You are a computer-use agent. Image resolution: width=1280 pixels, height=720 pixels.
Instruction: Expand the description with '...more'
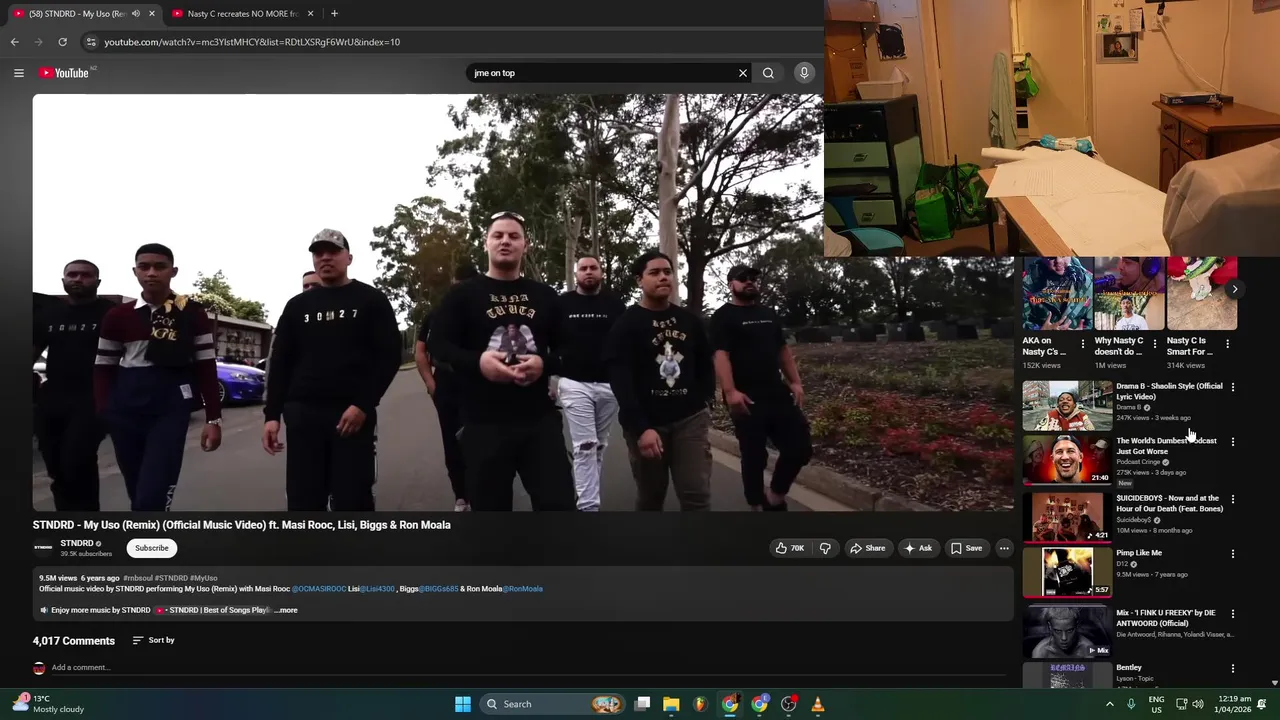[x=286, y=610]
